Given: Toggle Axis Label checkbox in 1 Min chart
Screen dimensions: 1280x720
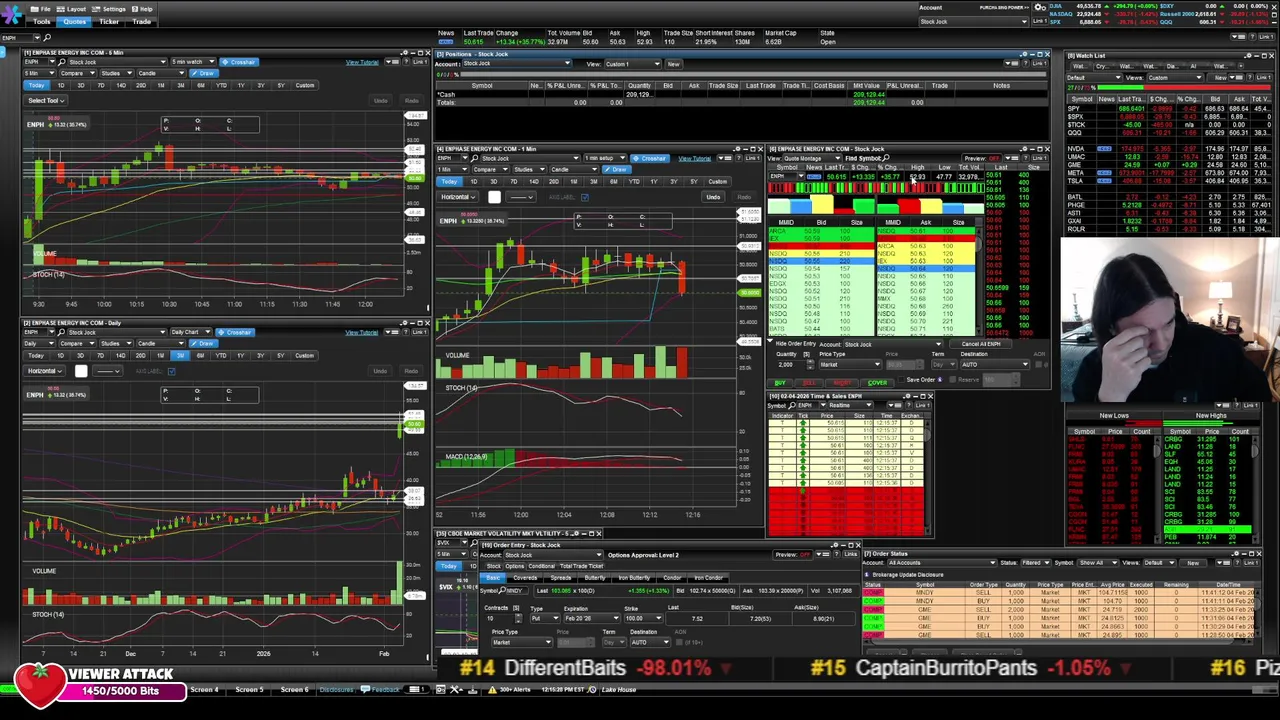Looking at the screenshot, I should coord(585,197).
